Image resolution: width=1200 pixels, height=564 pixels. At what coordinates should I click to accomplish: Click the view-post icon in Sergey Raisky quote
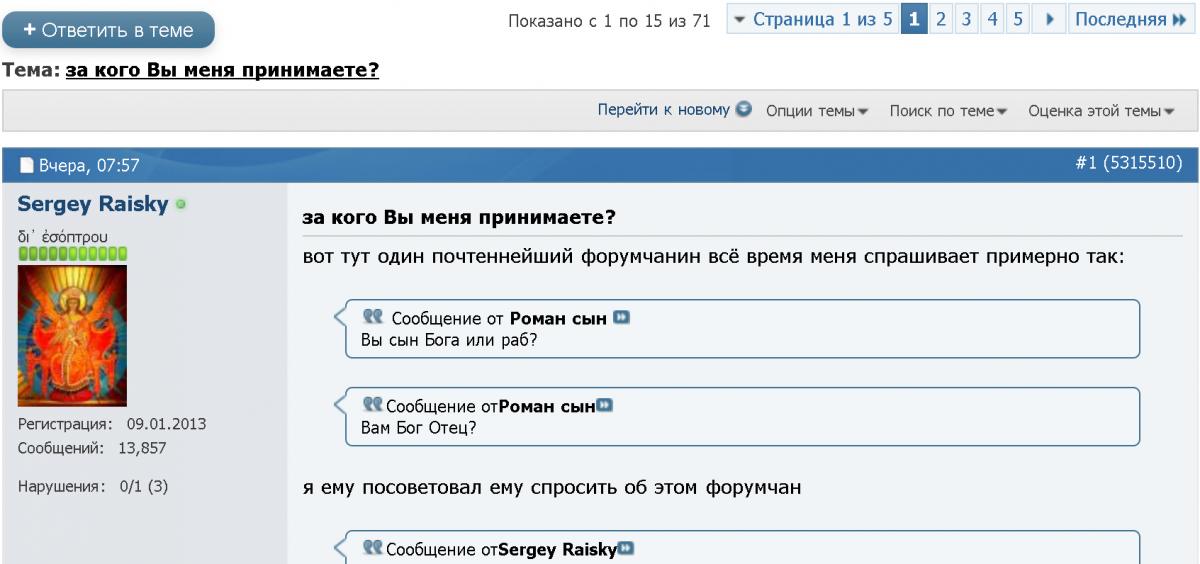pos(626,548)
